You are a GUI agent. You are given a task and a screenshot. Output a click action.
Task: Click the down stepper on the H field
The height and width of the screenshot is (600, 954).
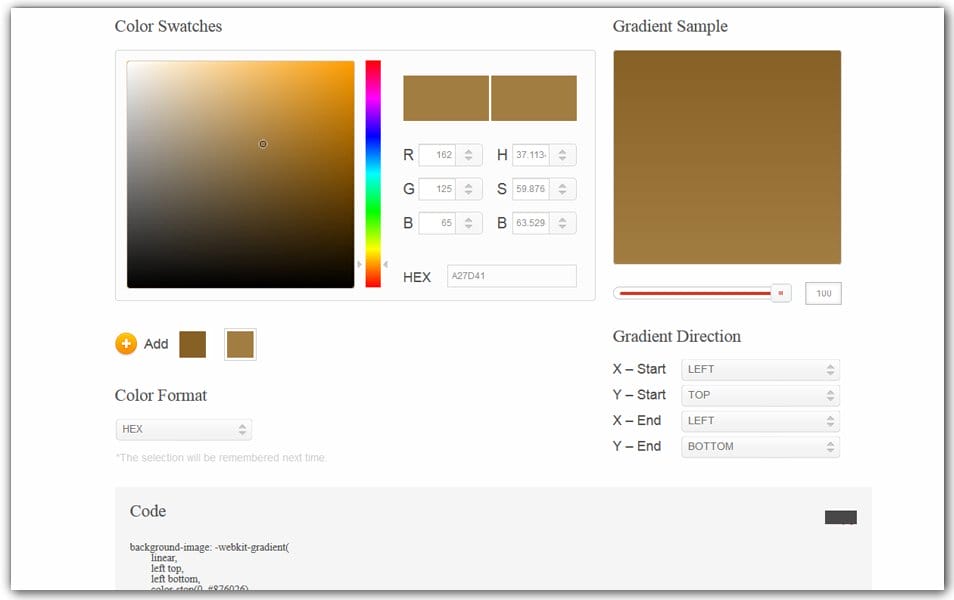pyautogui.click(x=563, y=158)
